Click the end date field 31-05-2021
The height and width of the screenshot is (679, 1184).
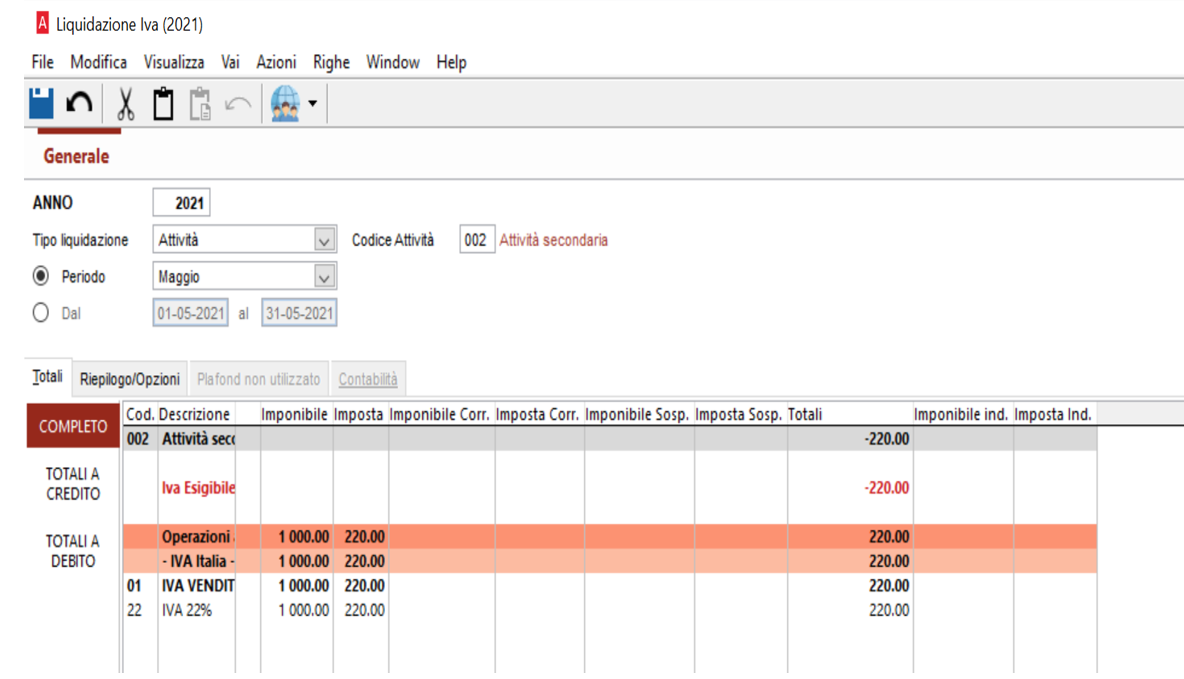(x=299, y=313)
